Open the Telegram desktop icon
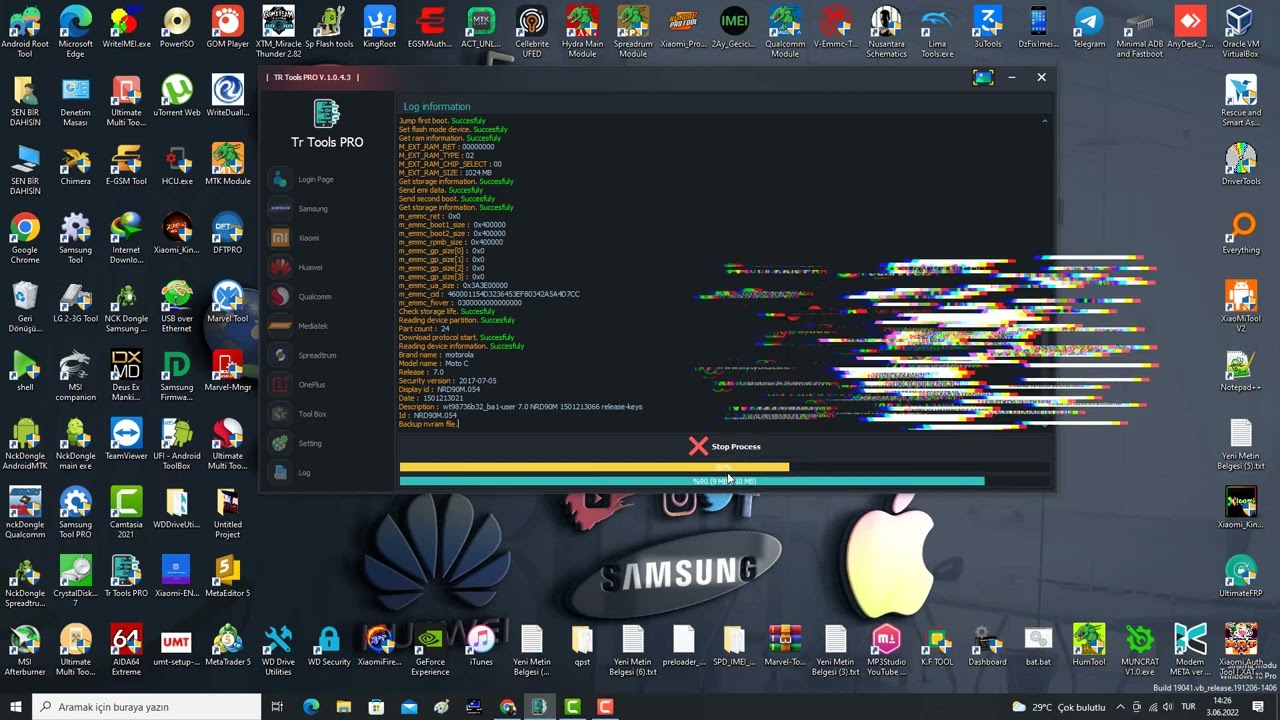Screen dimensions: 1280x720 [x=1089, y=29]
